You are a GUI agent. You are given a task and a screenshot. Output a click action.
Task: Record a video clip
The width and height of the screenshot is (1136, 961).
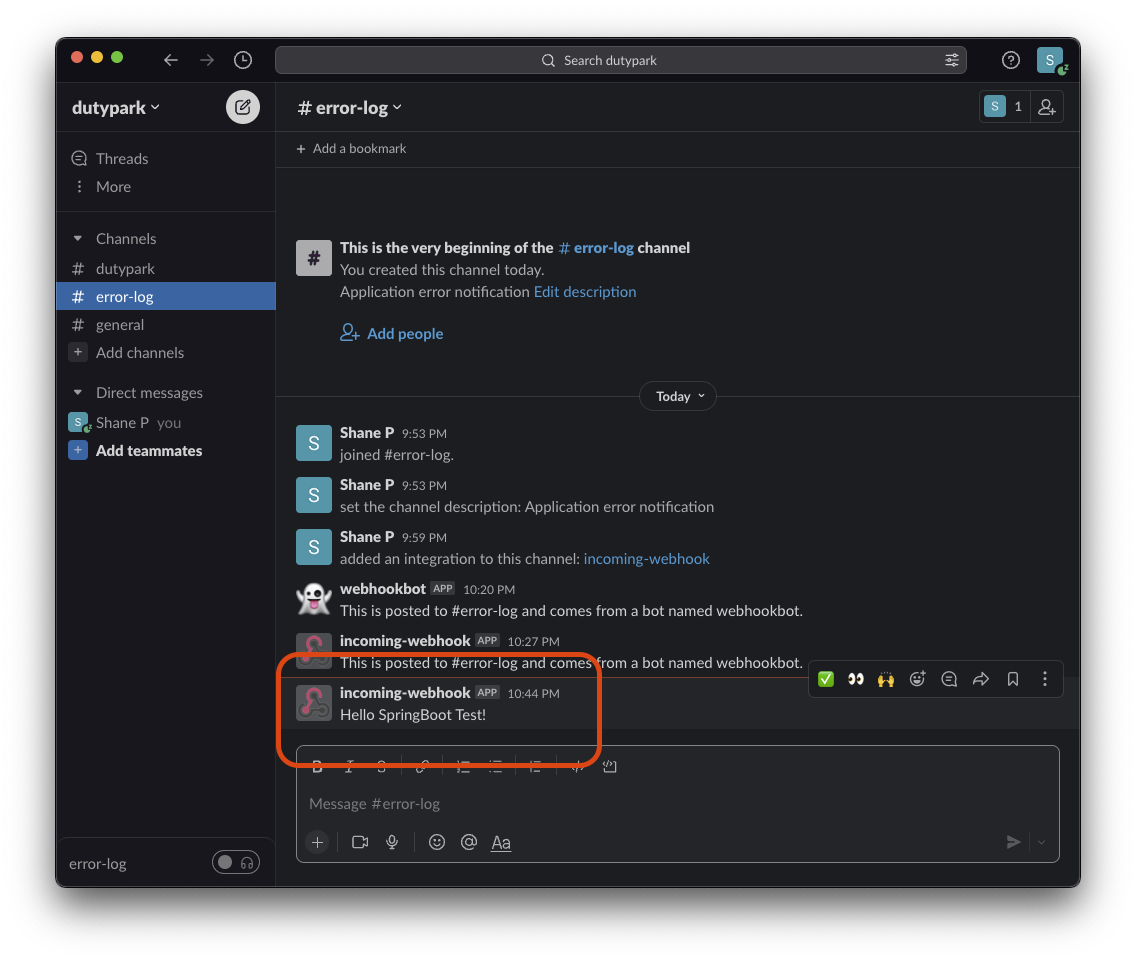[x=360, y=842]
